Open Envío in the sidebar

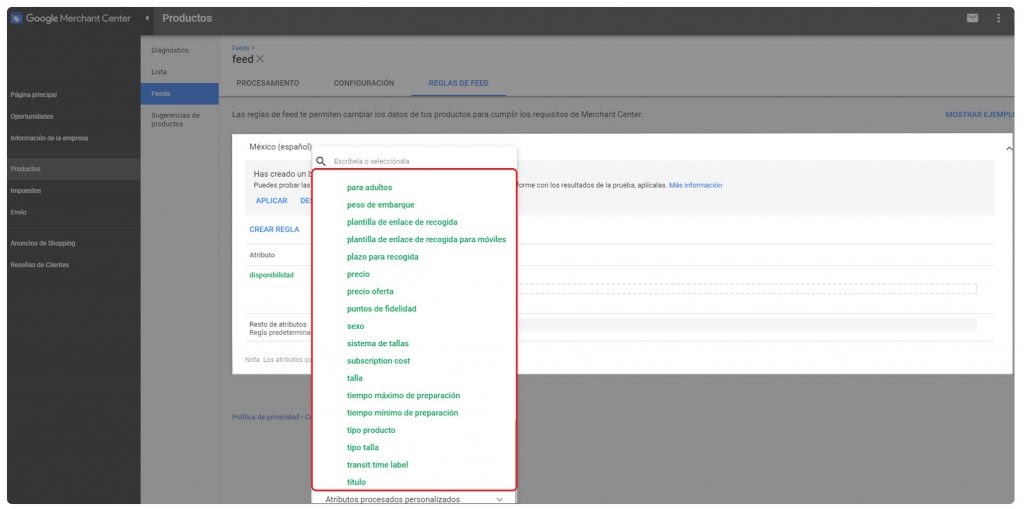coord(18,212)
